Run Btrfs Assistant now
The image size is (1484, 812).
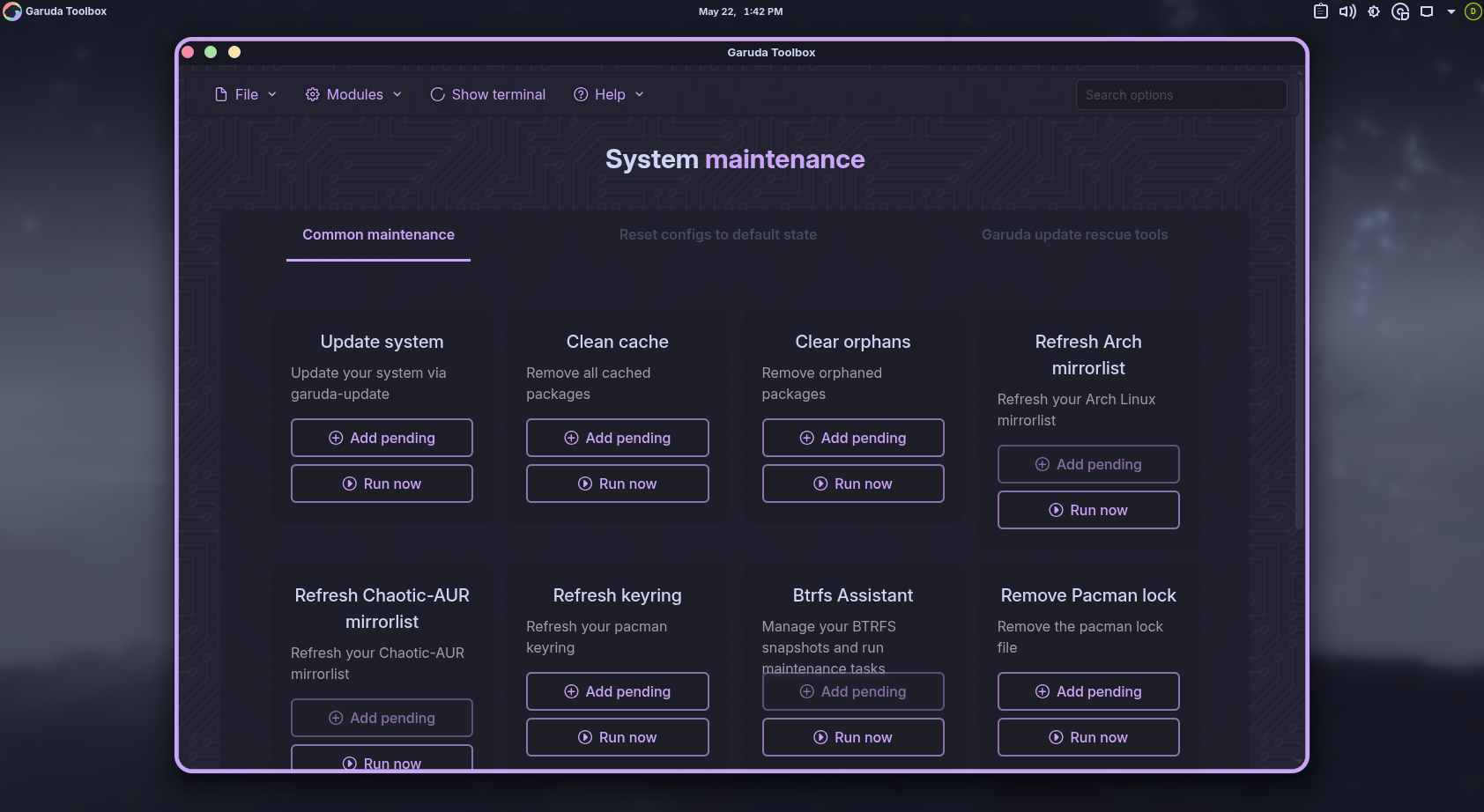coord(853,737)
